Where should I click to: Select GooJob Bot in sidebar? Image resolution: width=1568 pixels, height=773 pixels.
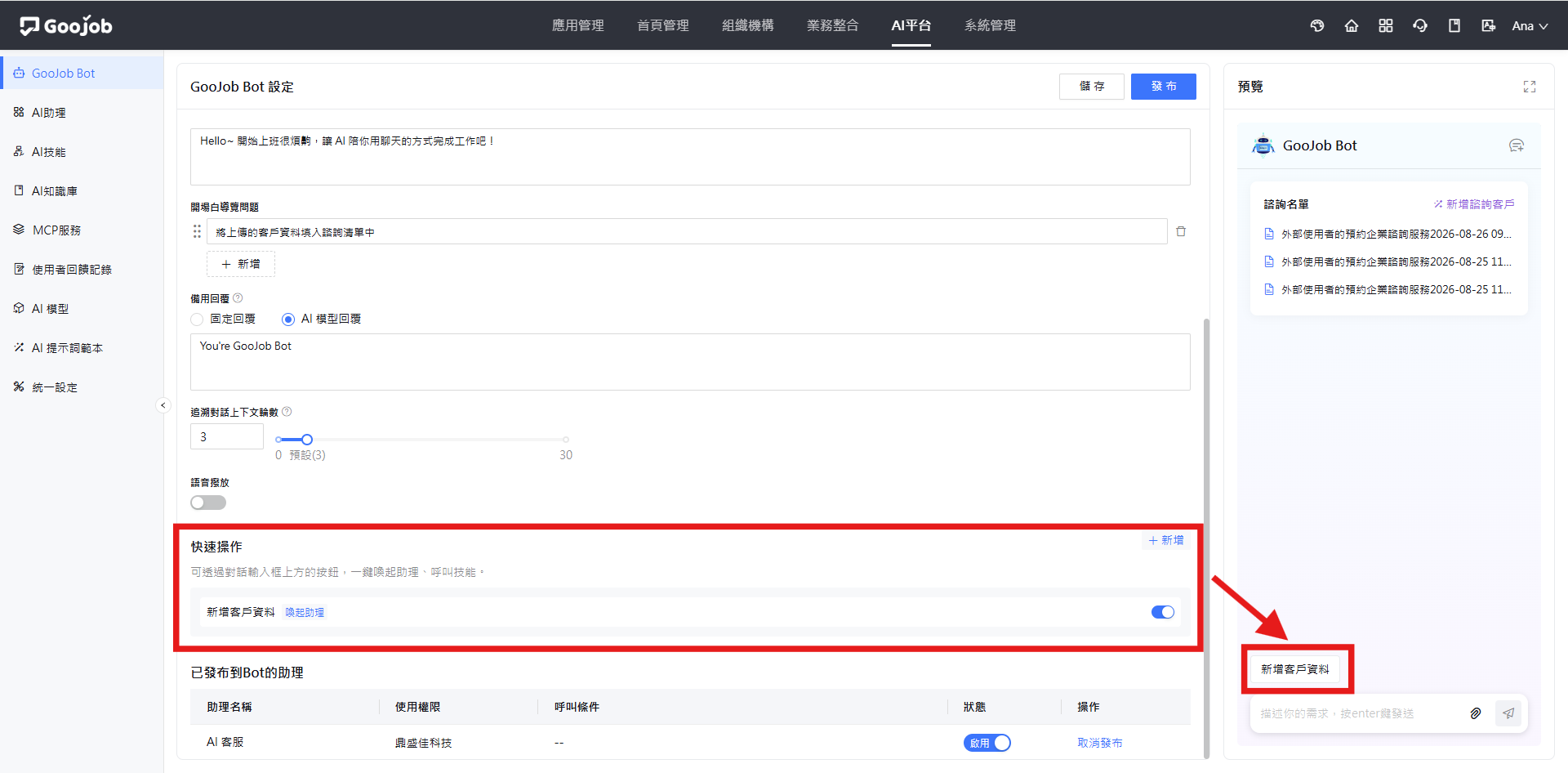82,73
